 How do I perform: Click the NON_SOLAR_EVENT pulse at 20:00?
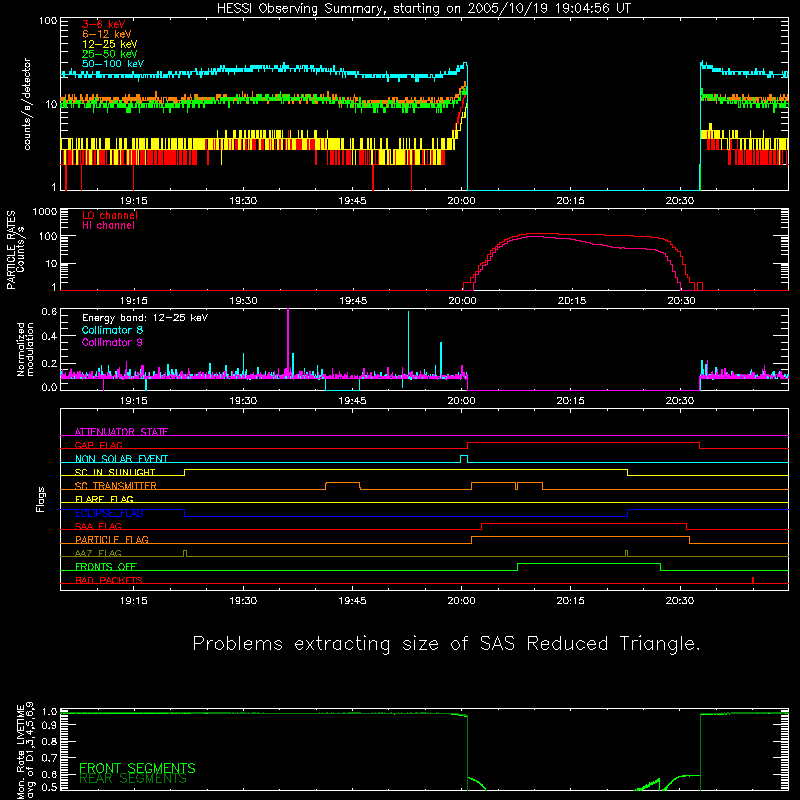(464, 458)
